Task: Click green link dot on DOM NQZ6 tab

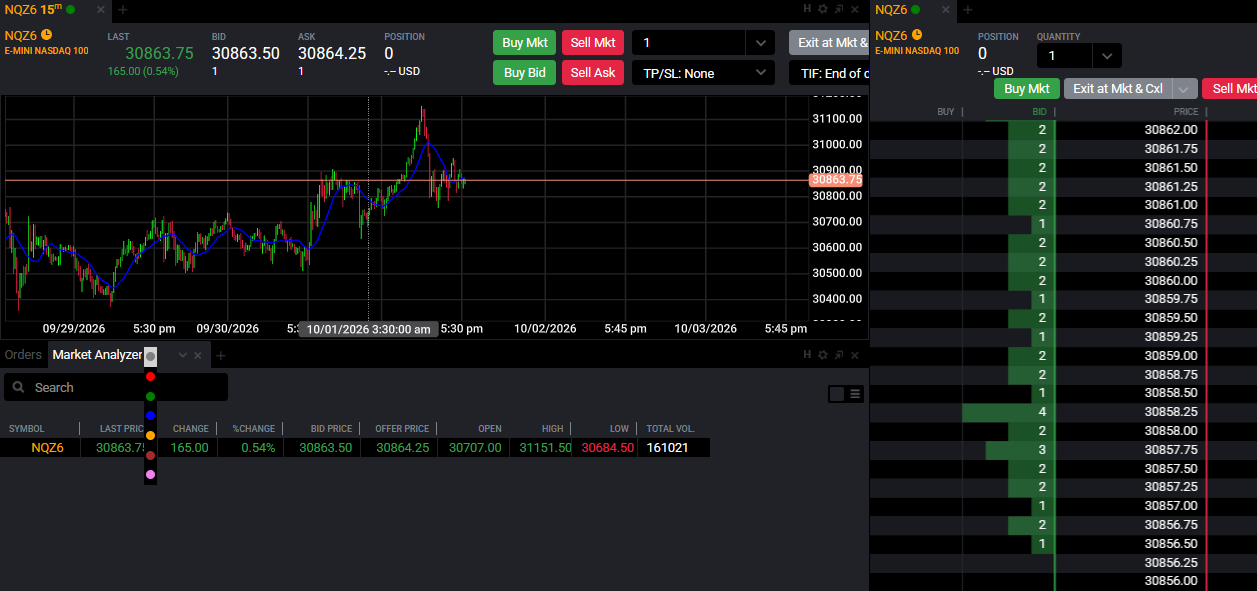Action: click(916, 9)
